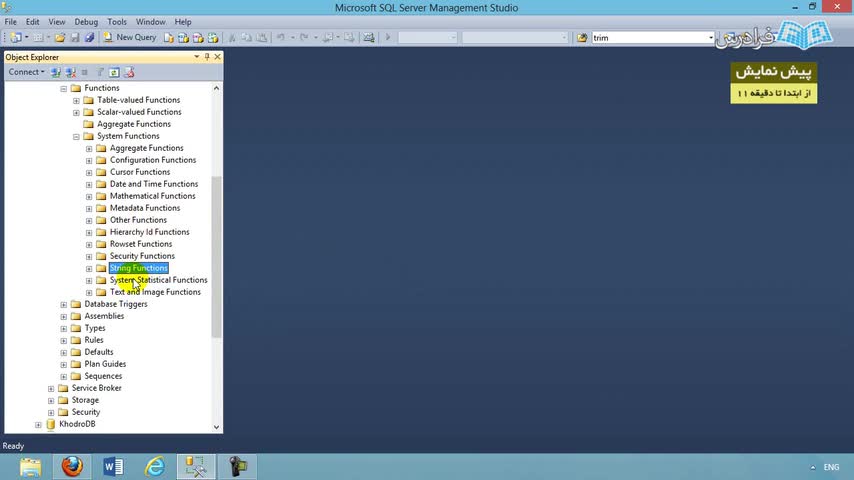Image resolution: width=854 pixels, height=480 pixels.
Task: Click the Analysis Services DMX Query icon
Action: (198, 38)
